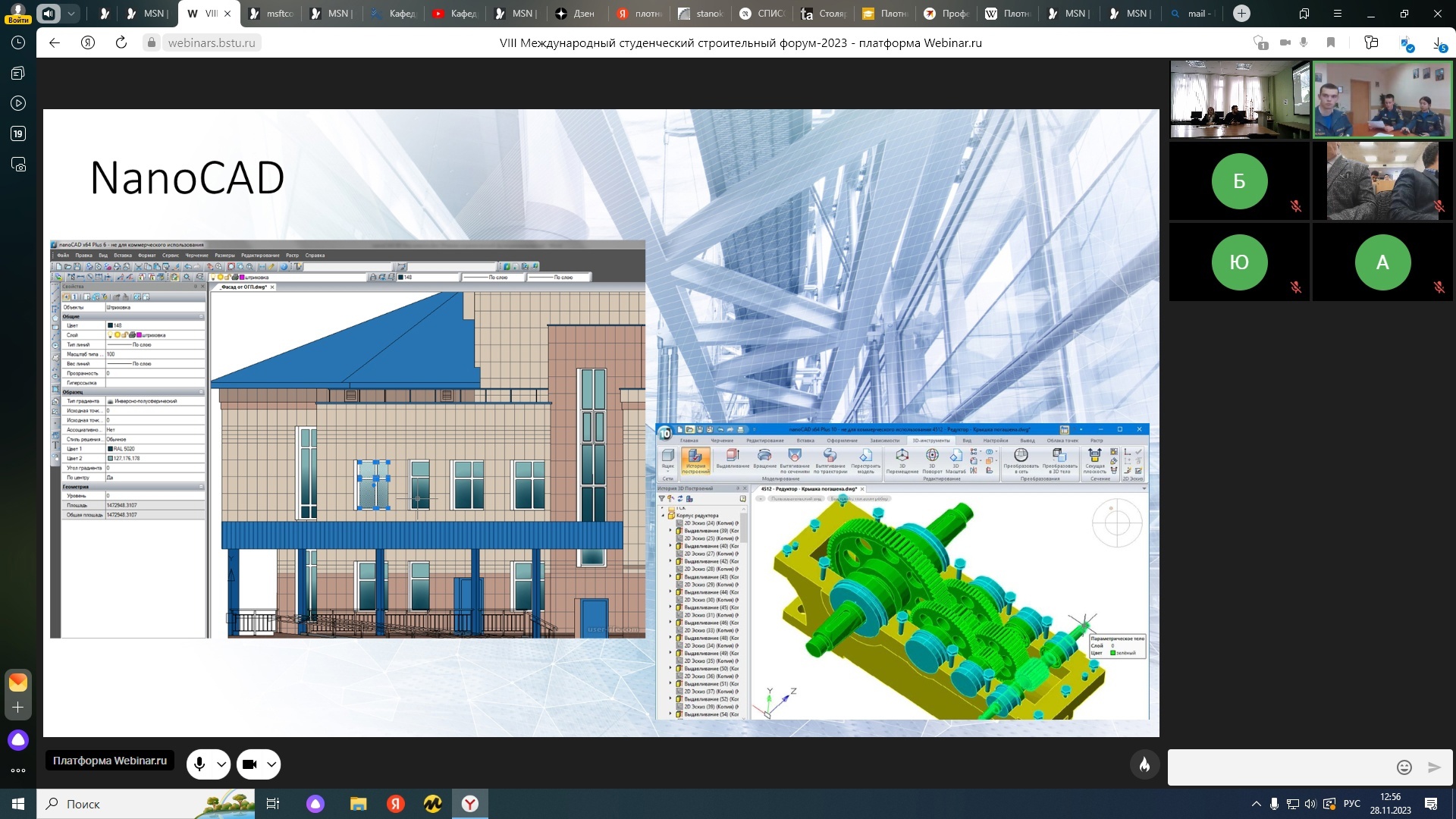Screen dimensions: 1456x819
Task: Toggle your microphone in the webinar
Action: [199, 764]
